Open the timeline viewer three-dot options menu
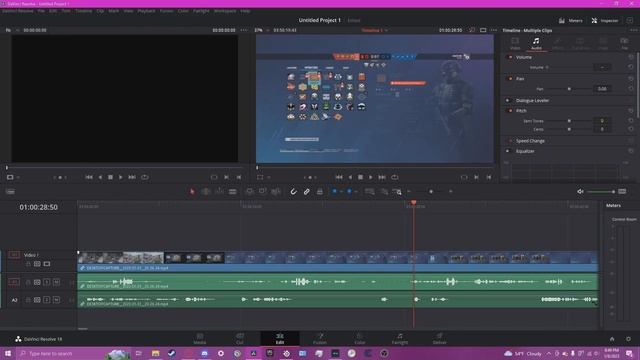The image size is (640, 360). pyautogui.click(x=493, y=30)
